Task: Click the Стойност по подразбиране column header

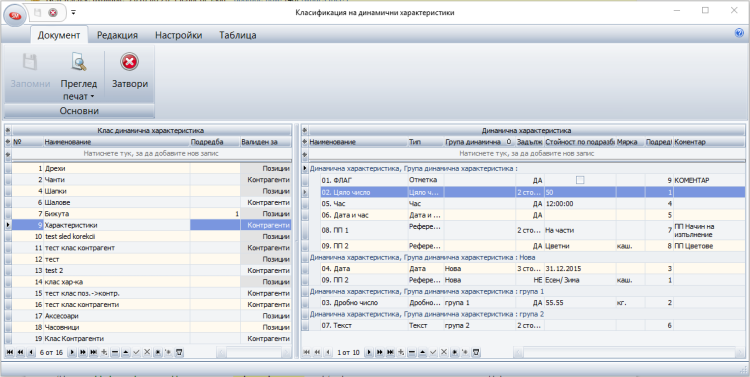Action: (x=580, y=142)
